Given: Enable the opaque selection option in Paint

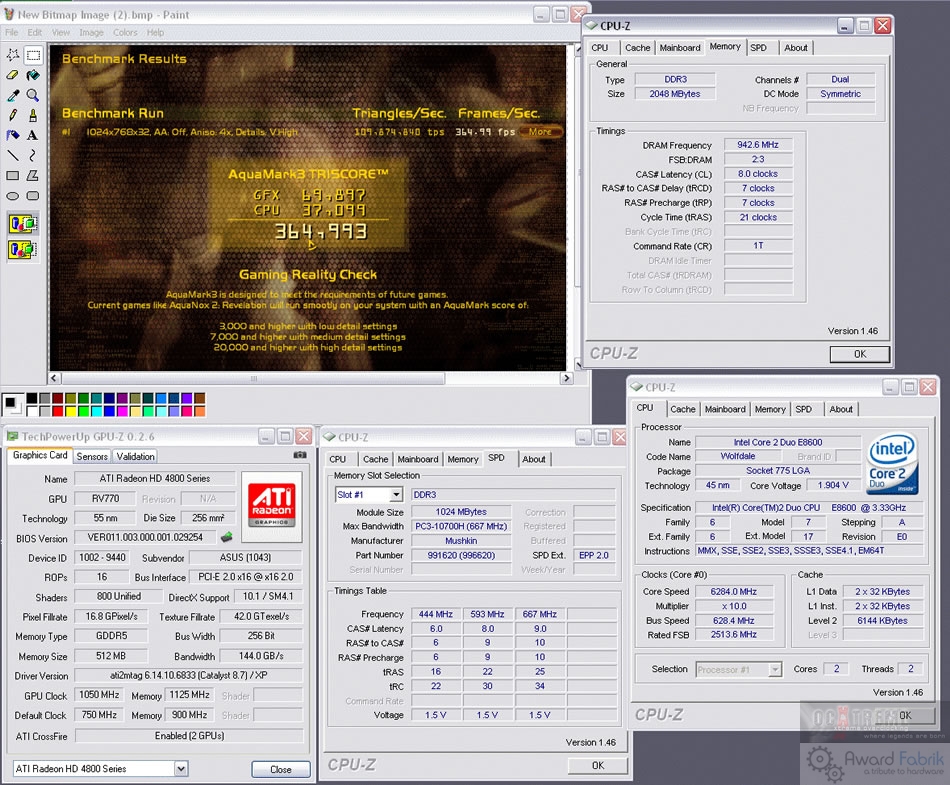Looking at the screenshot, I should 23,222.
